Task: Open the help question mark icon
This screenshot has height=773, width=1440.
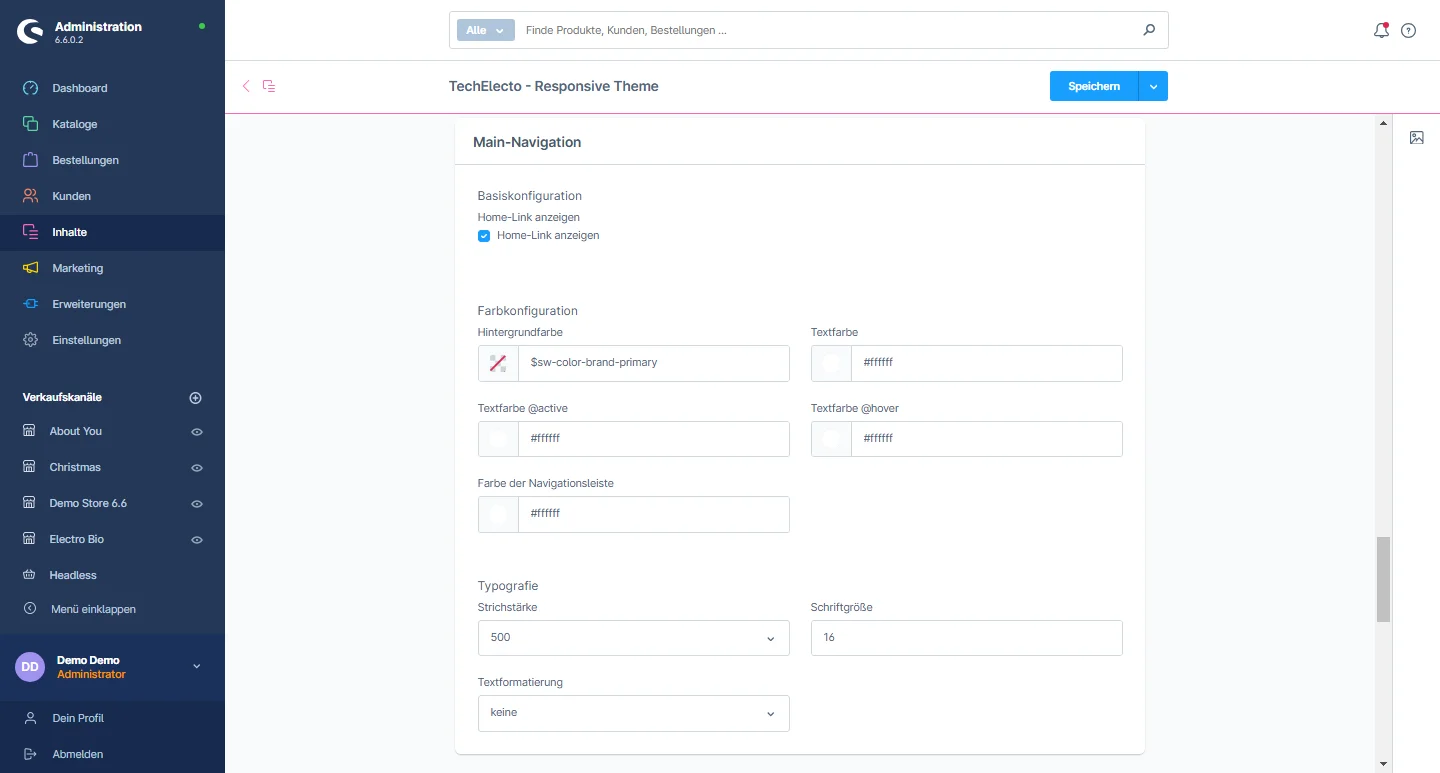Action: click(x=1408, y=31)
